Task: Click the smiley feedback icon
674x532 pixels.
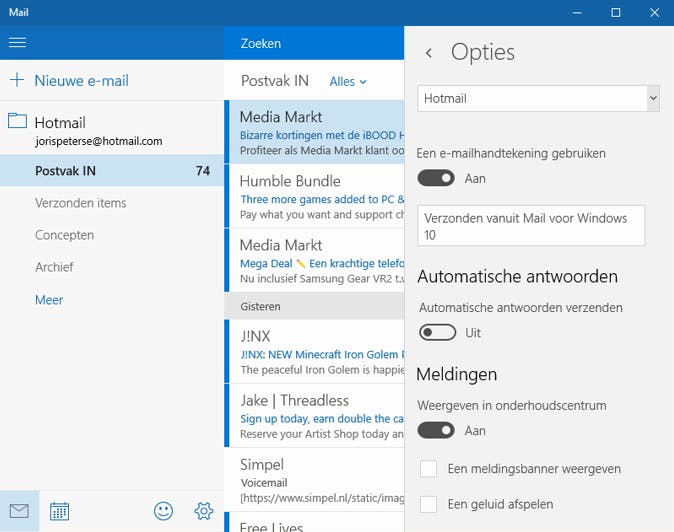Action: pos(163,511)
